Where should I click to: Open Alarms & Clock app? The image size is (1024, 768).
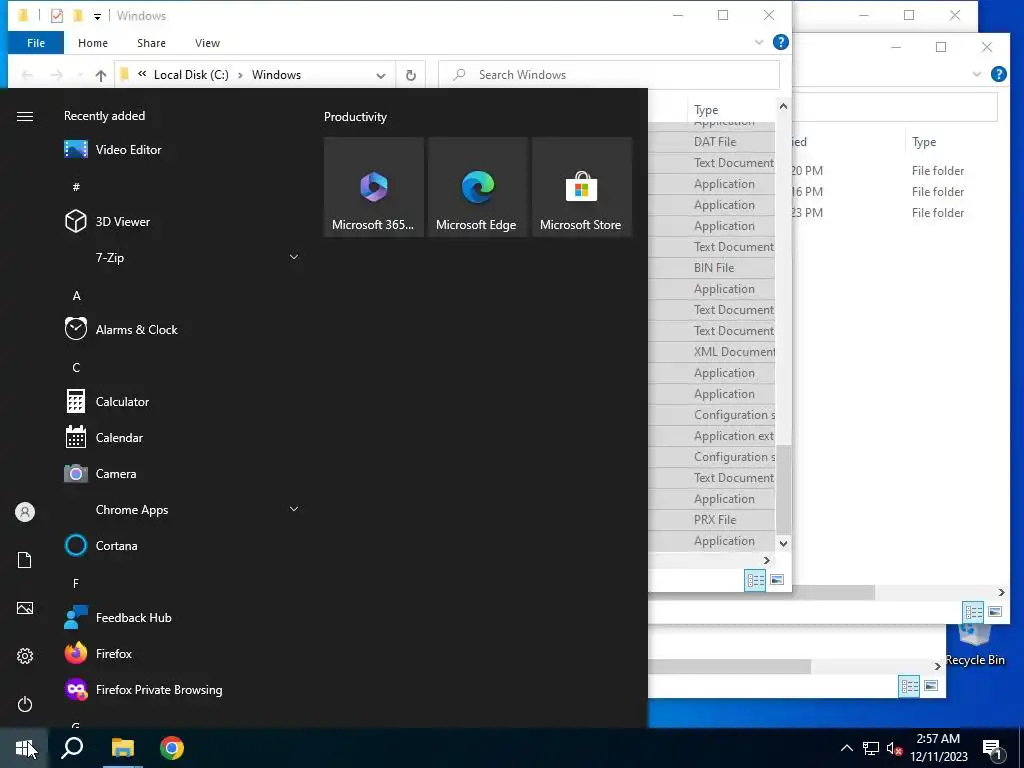(x=183, y=330)
